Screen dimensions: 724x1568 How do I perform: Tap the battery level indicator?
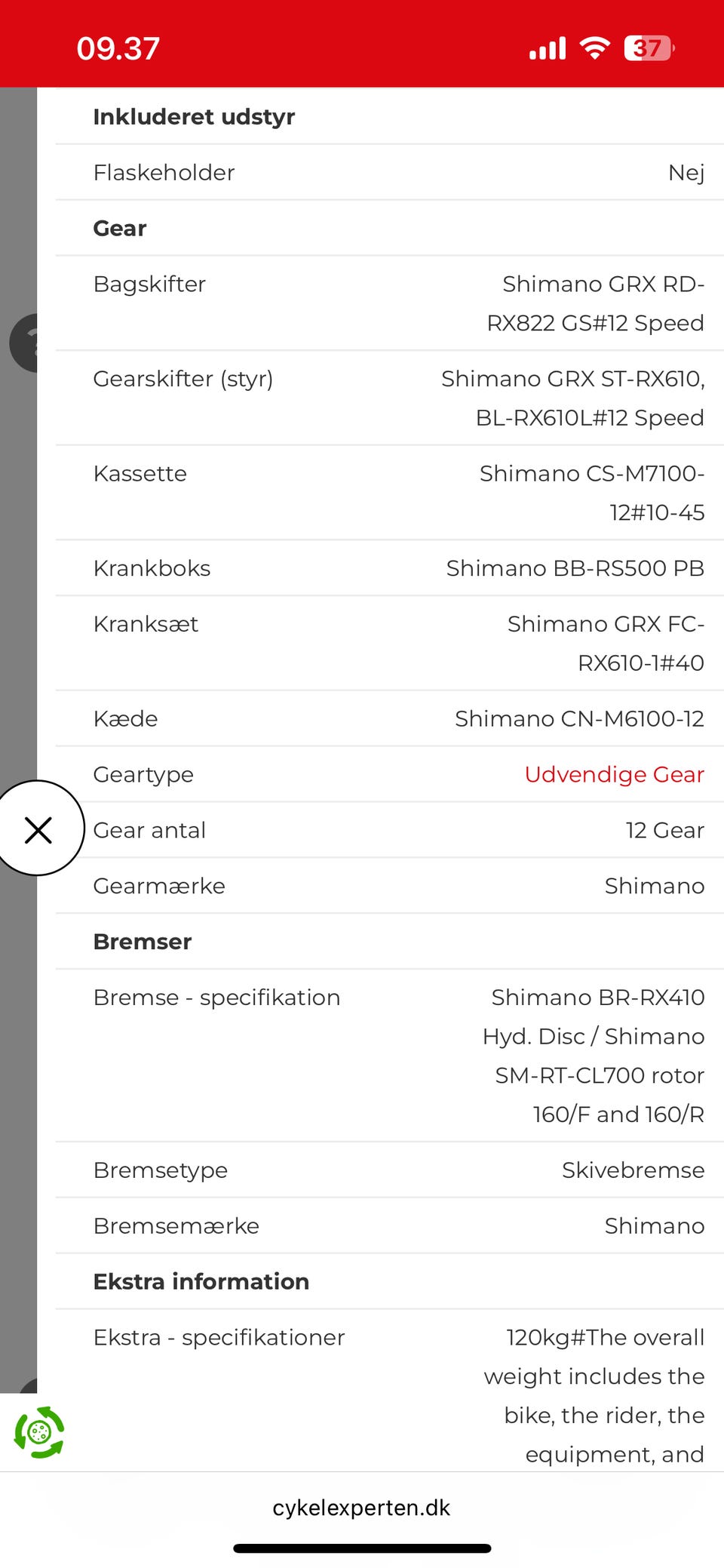click(649, 48)
